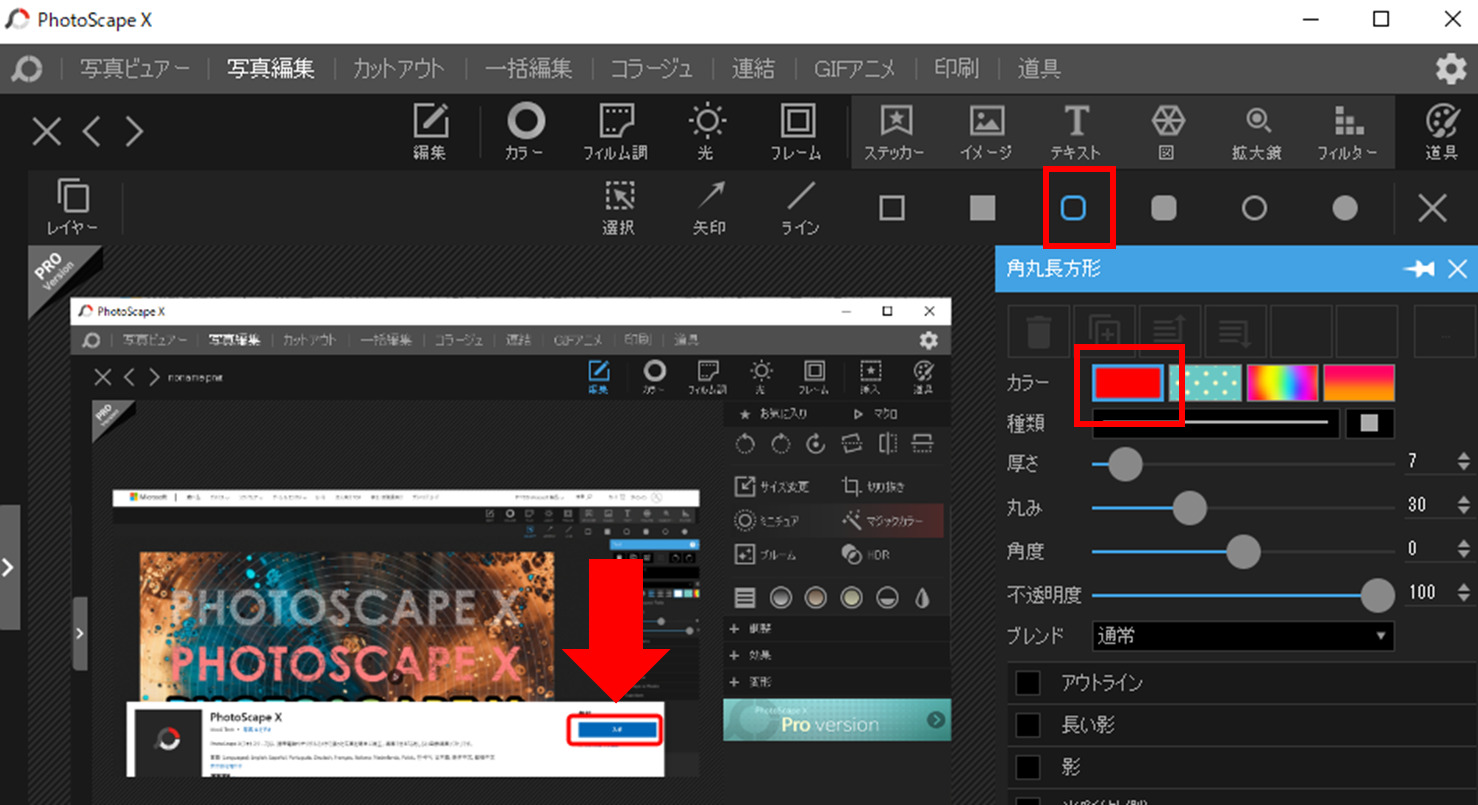Select the filled rounded rectangle tool
The image size is (1478, 805).
coord(1164,207)
